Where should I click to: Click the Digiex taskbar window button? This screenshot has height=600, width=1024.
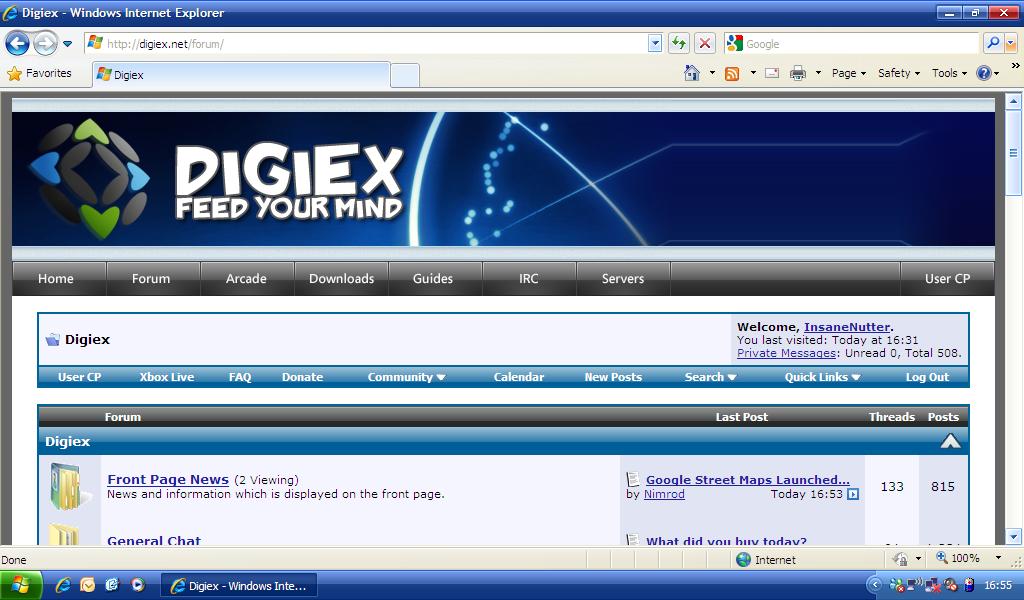click(x=239, y=586)
